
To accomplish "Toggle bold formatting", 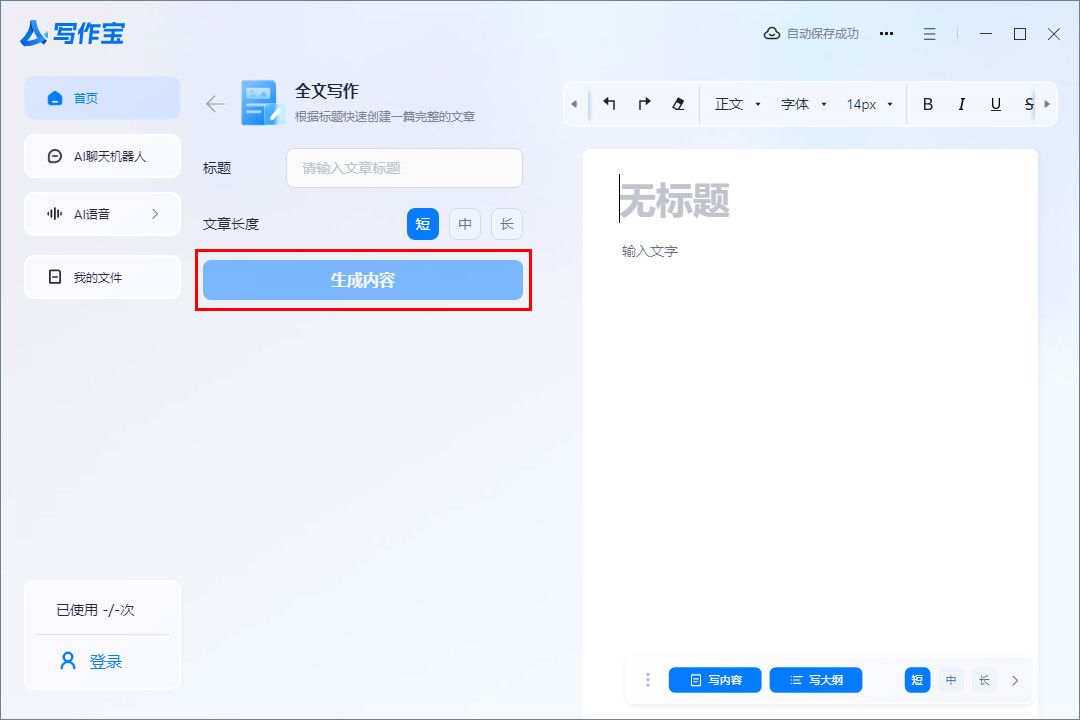I will pos(928,104).
